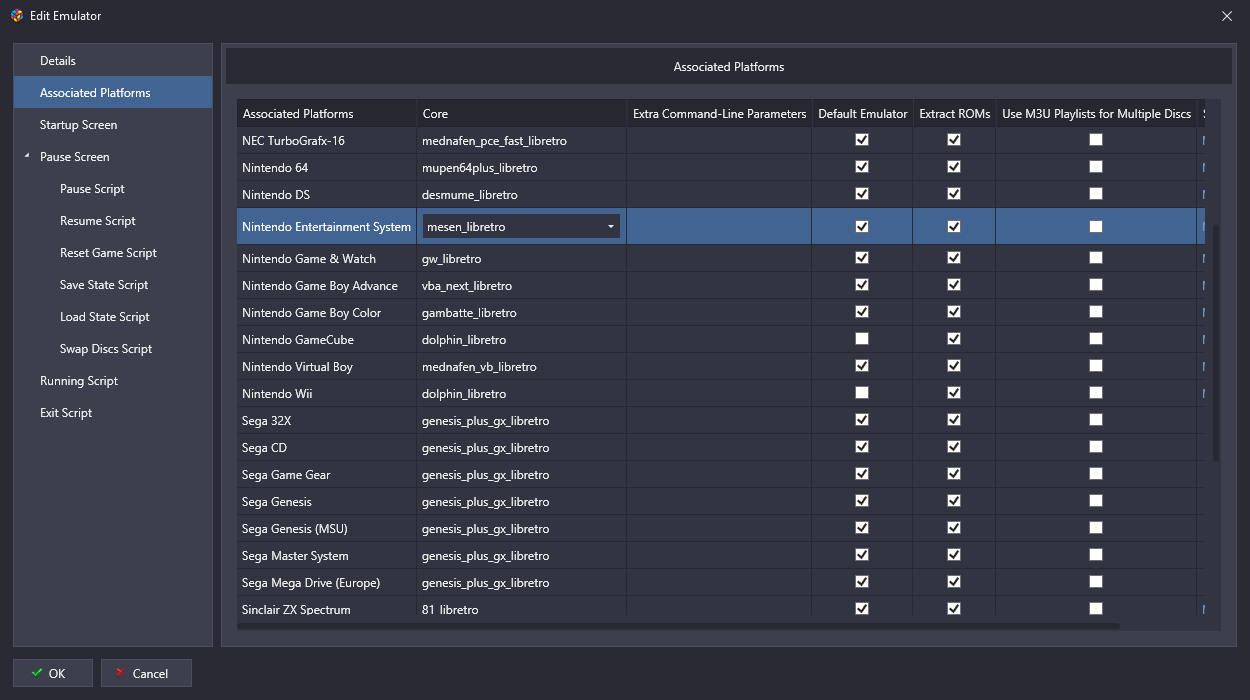Image resolution: width=1250 pixels, height=700 pixels.
Task: Click the Use M3U Playlists column header
Action: coord(1097,113)
